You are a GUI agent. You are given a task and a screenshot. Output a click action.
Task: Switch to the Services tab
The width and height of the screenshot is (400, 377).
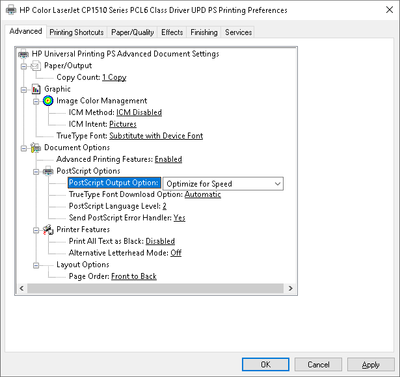coord(238,32)
